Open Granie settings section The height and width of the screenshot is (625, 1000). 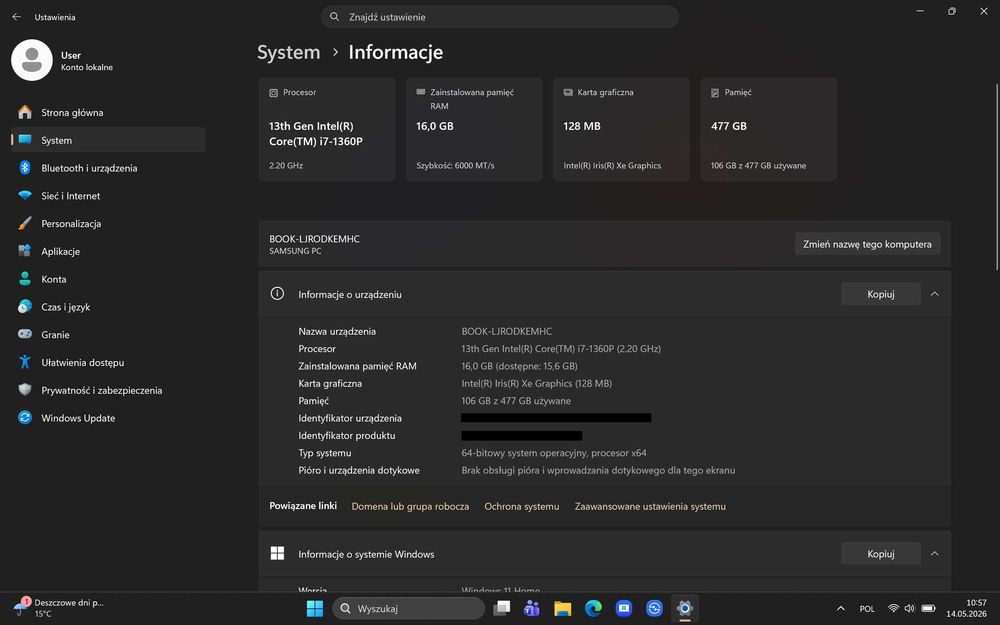click(x=108, y=334)
